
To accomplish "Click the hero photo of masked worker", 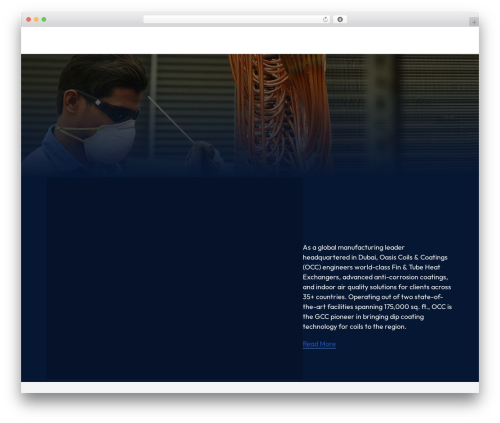I will [x=250, y=115].
